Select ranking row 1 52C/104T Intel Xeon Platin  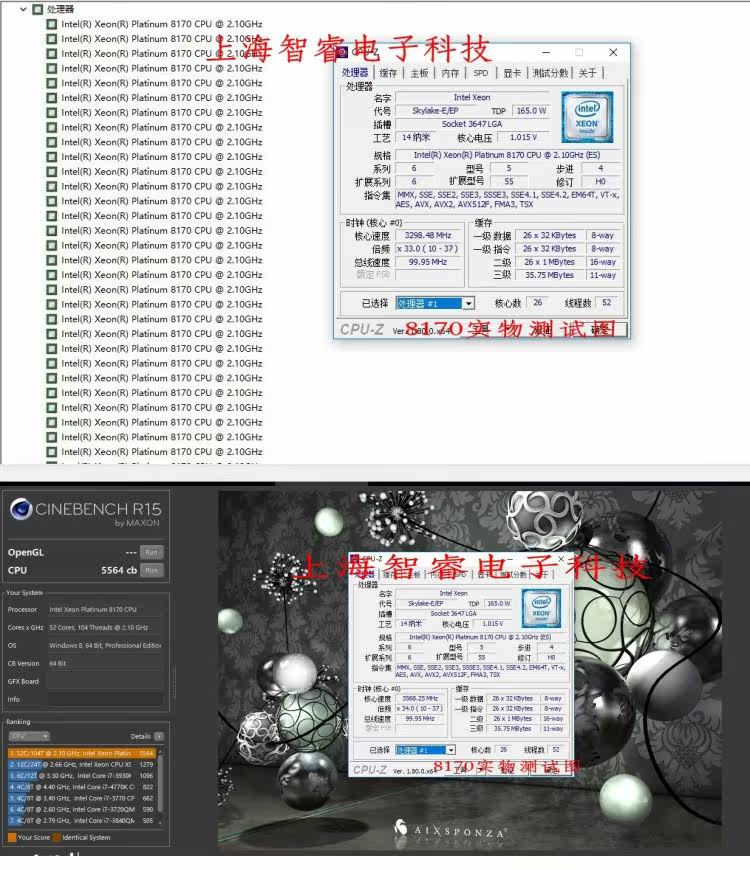pyautogui.click(x=81, y=753)
